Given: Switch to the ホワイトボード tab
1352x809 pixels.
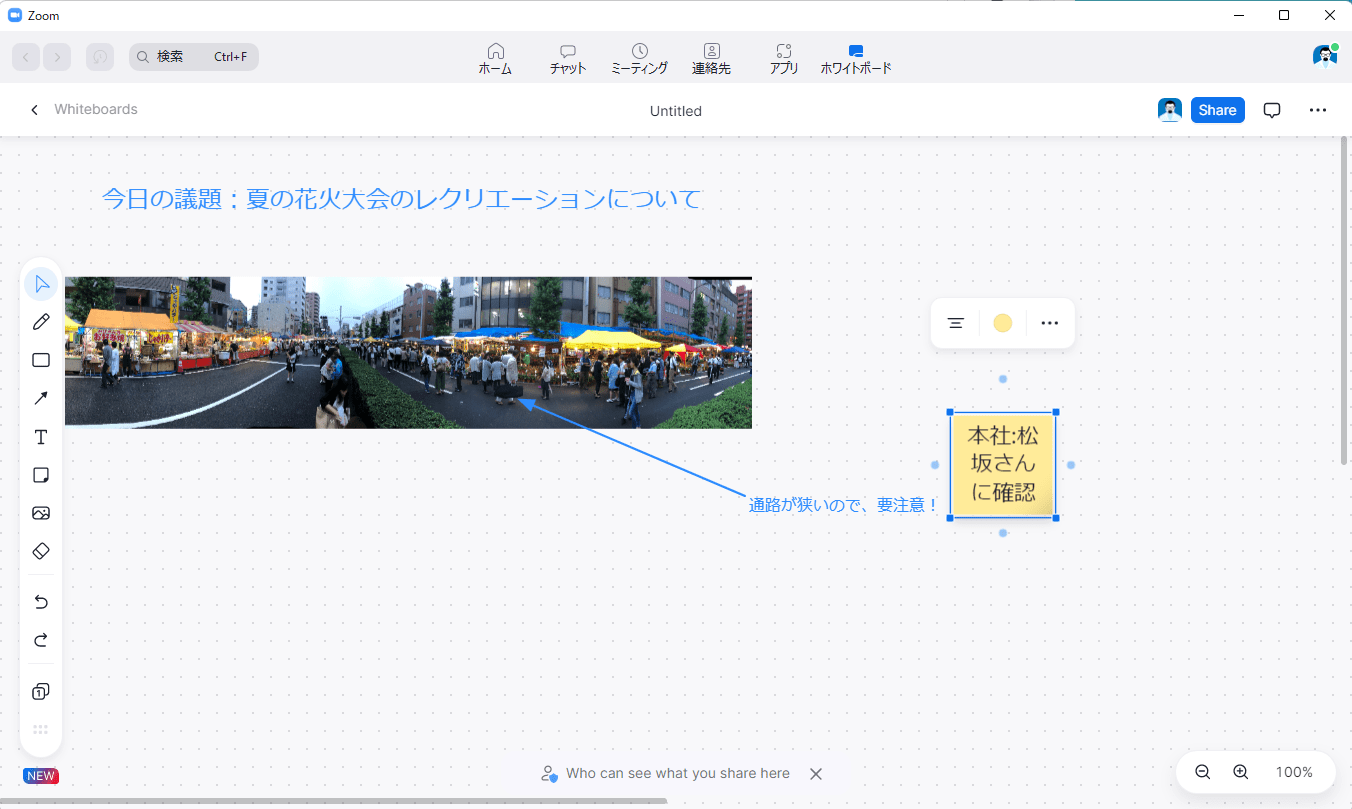Looking at the screenshot, I should point(856,59).
